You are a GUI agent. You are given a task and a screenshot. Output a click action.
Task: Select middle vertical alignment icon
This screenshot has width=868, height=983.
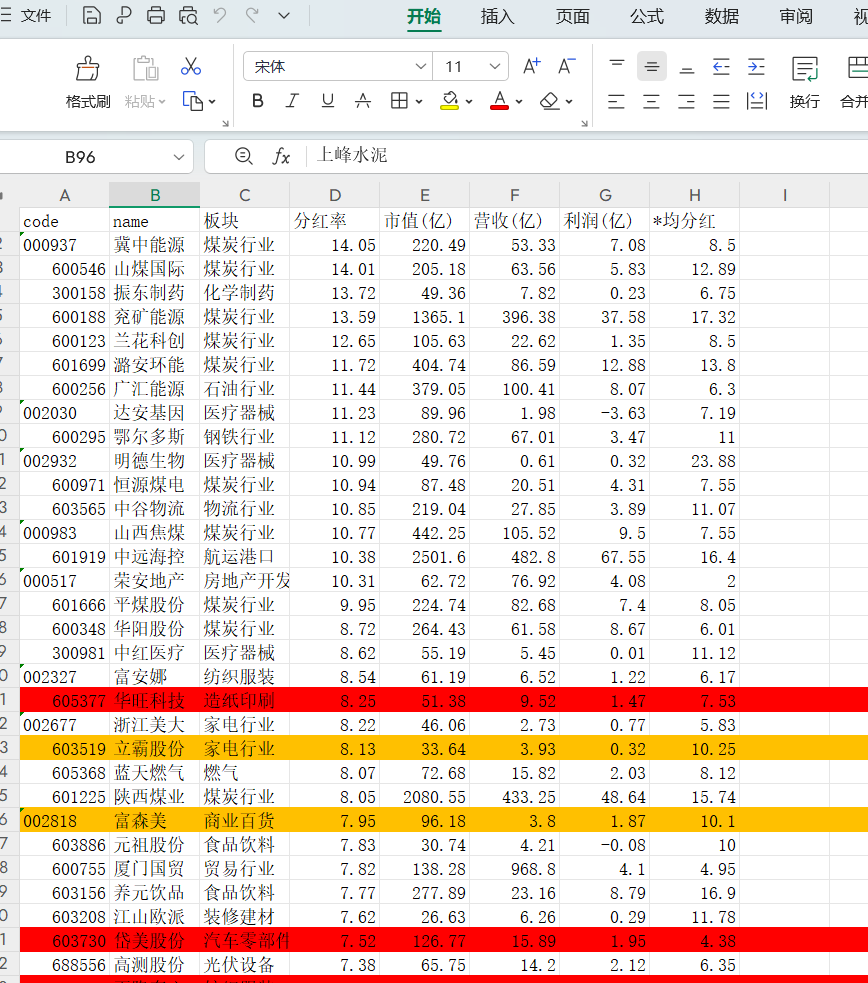[652, 66]
